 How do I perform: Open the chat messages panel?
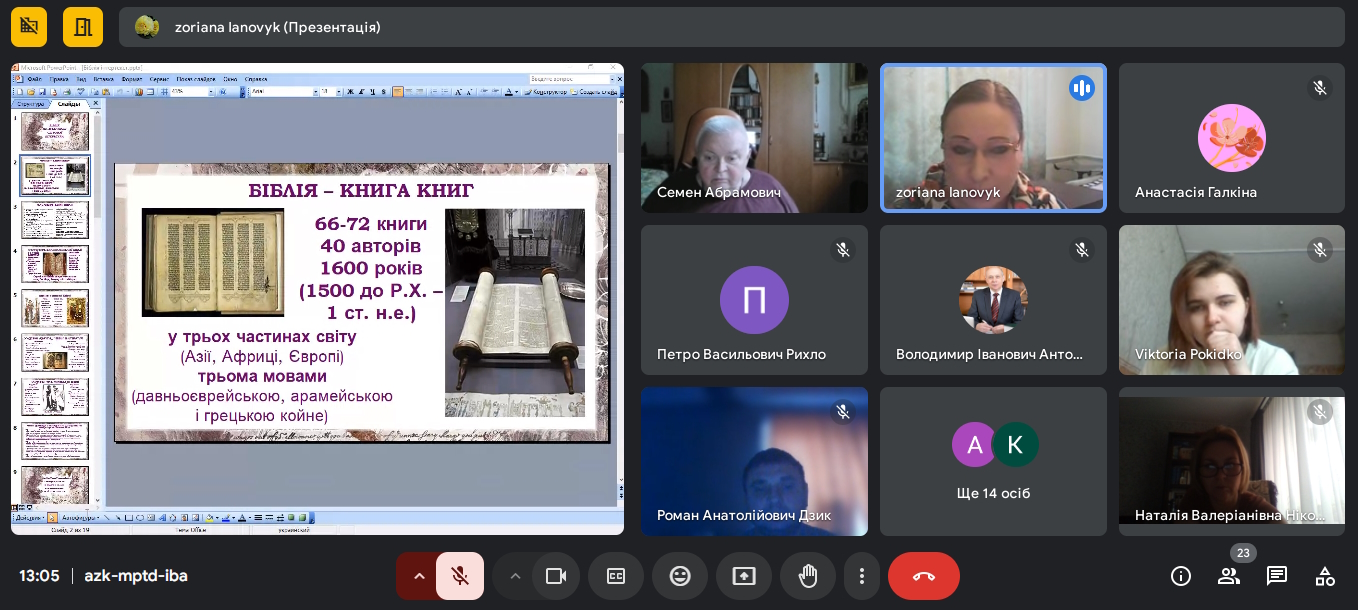tap(1277, 576)
